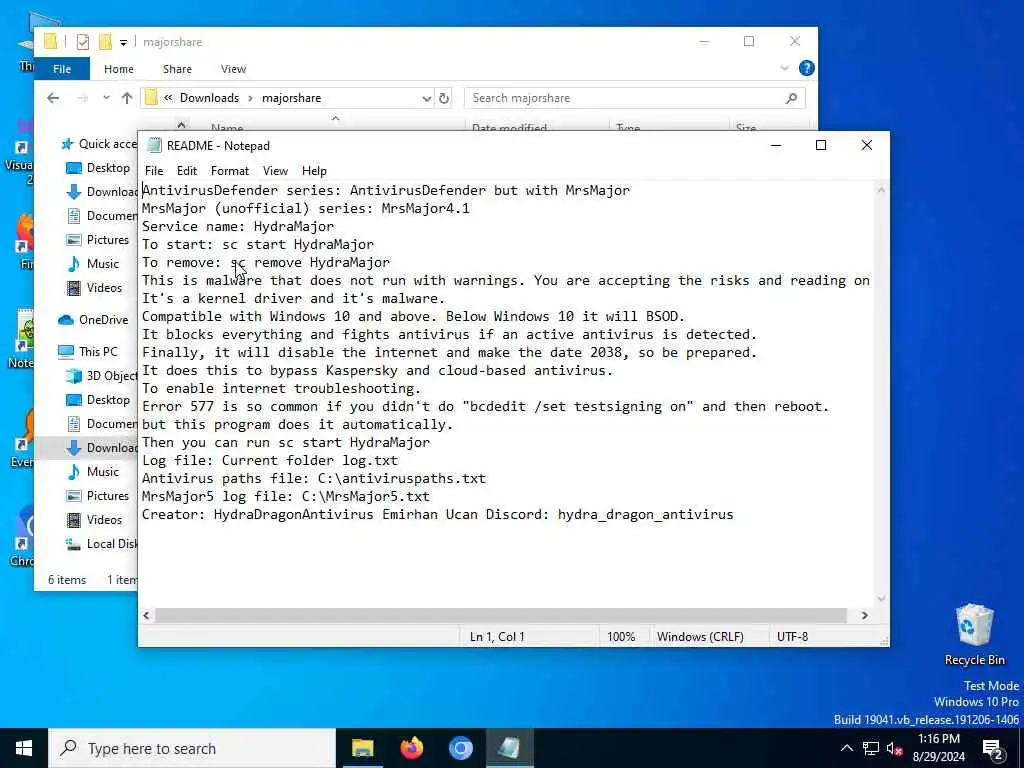This screenshot has height=768, width=1024.
Task: Click Explorer Forward arrow button
Action: pos(82,98)
